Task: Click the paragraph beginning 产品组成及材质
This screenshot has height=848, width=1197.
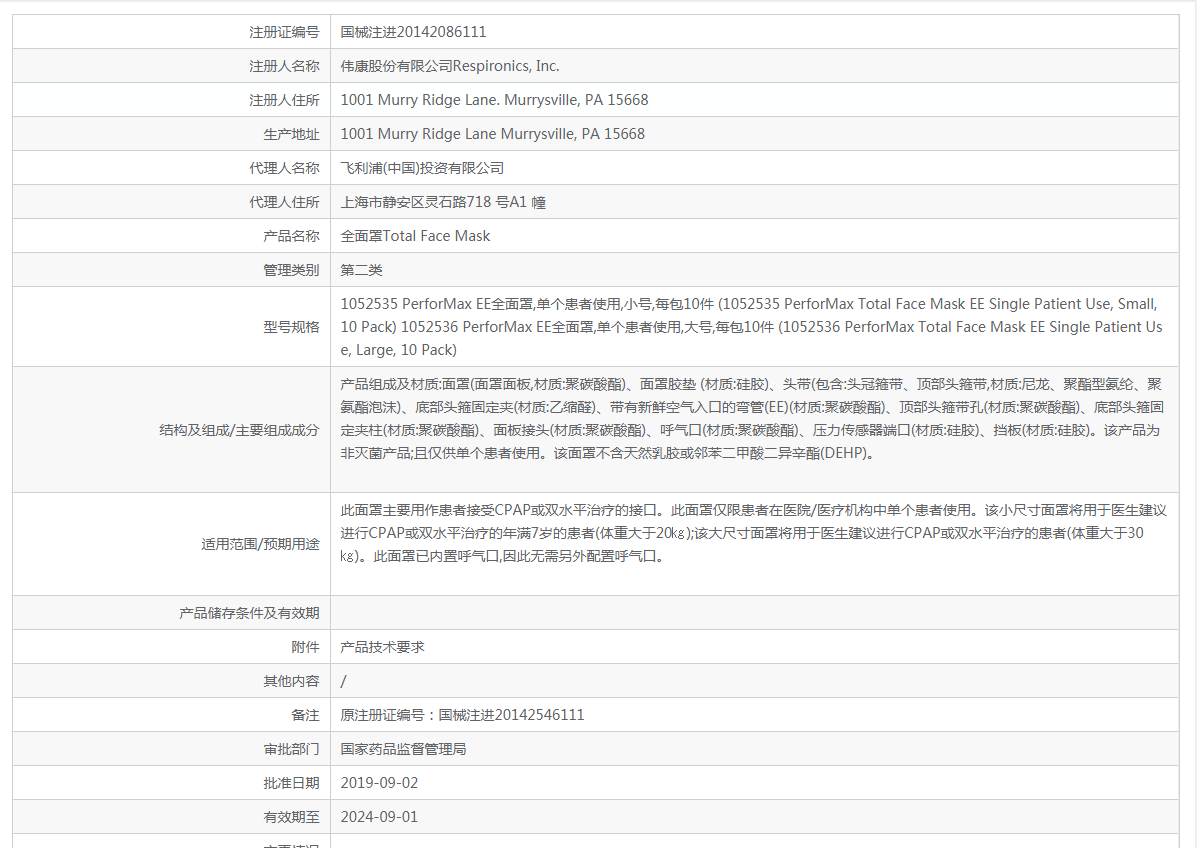Action: coord(752,418)
